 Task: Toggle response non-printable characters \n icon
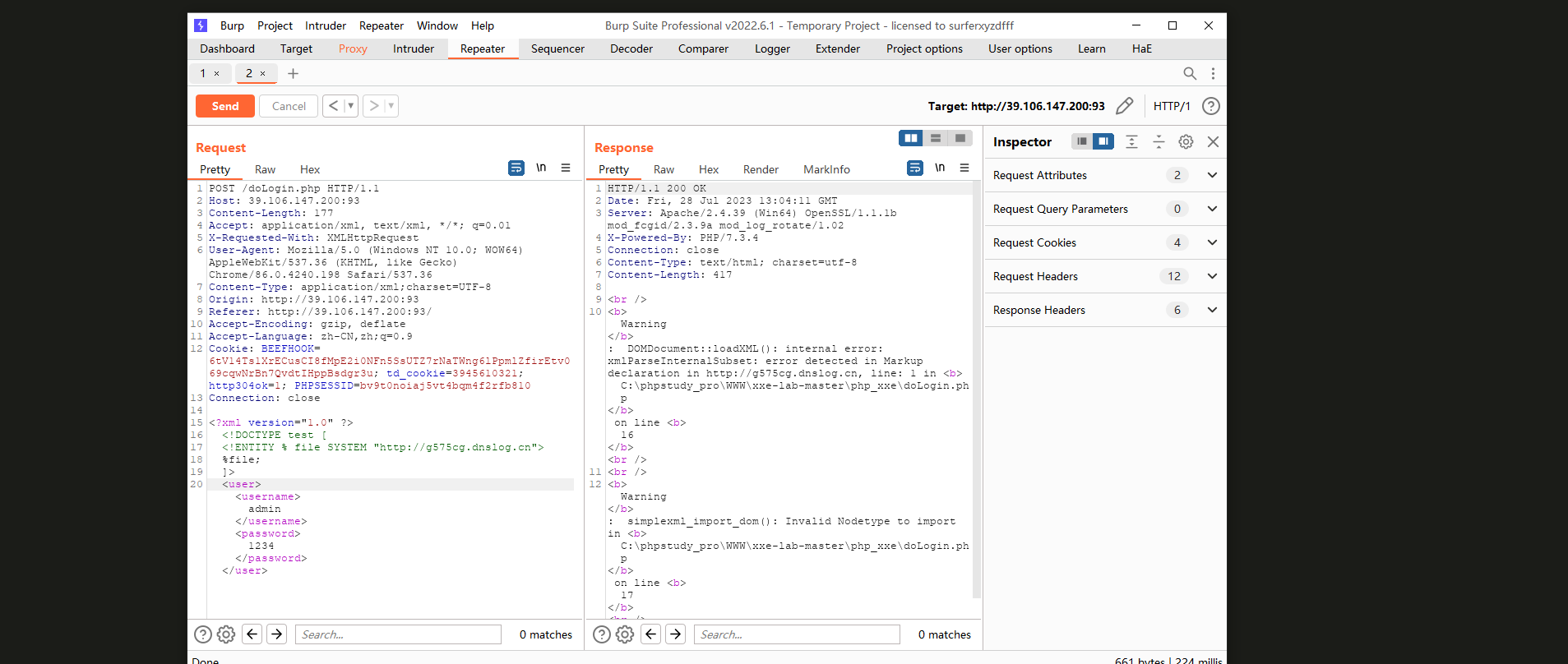(940, 168)
